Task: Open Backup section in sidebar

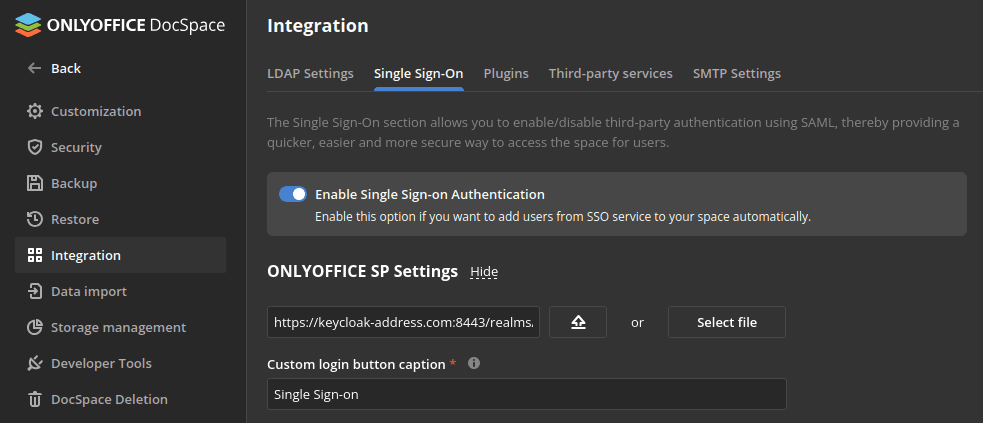Action: [x=120, y=183]
